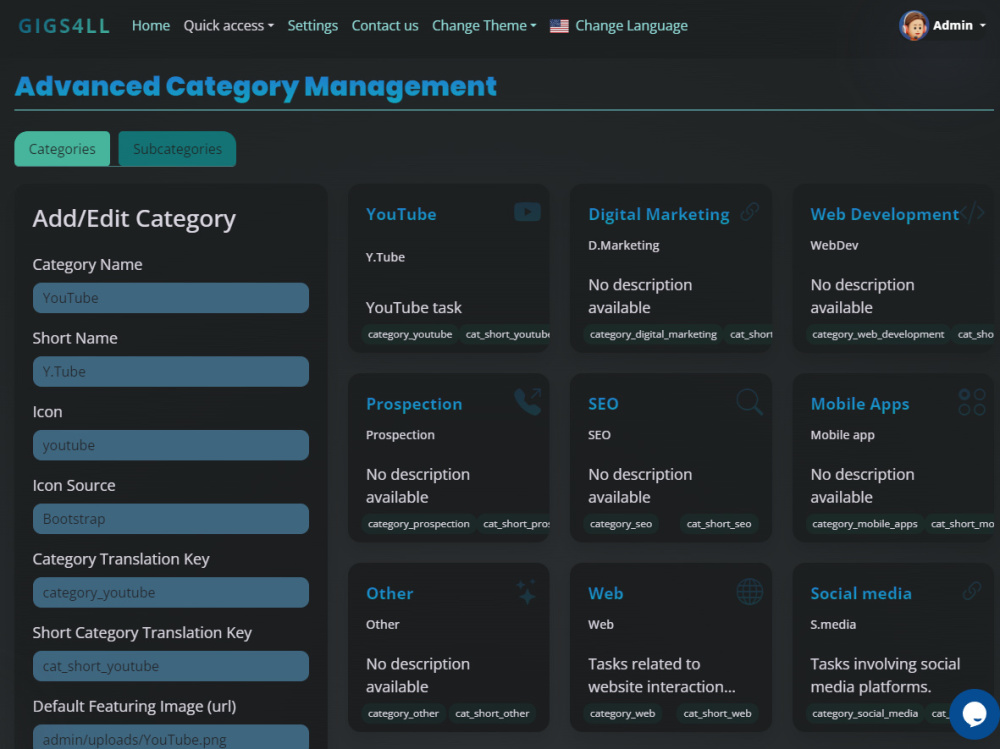The image size is (1000, 749).
Task: Click the GIGS4LL logo
Action: tap(64, 26)
